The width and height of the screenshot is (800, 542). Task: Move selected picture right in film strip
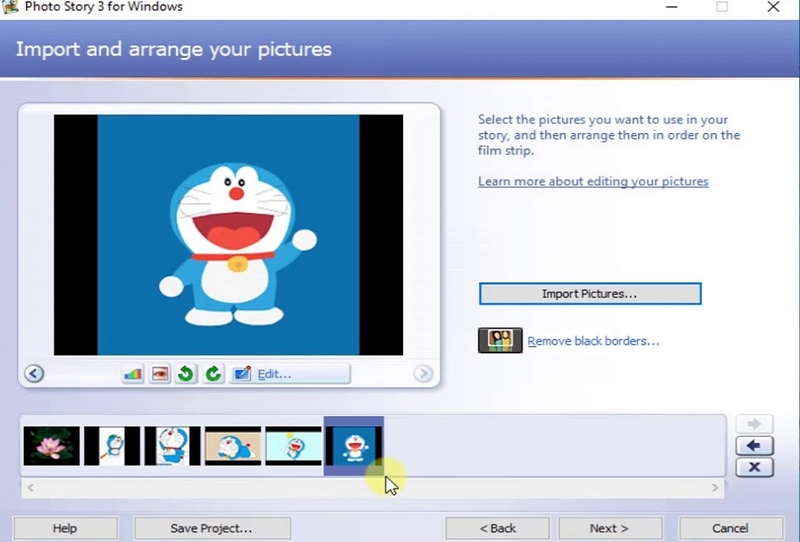pyautogui.click(x=754, y=424)
